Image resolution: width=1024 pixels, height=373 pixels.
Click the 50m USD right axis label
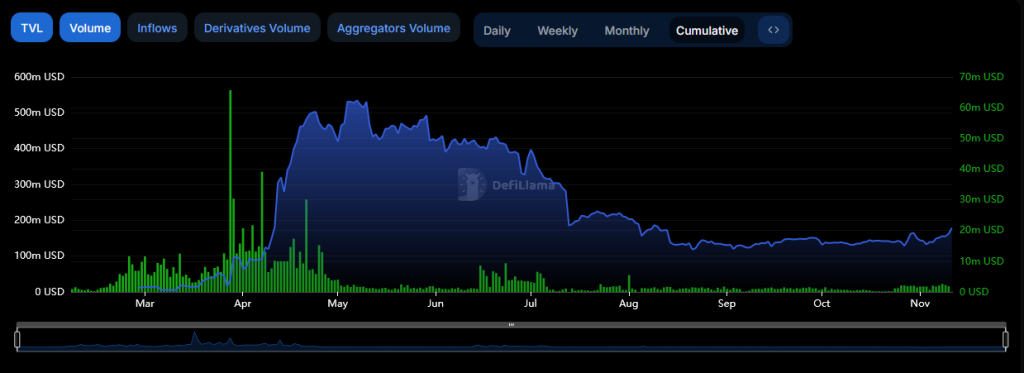(x=982, y=138)
